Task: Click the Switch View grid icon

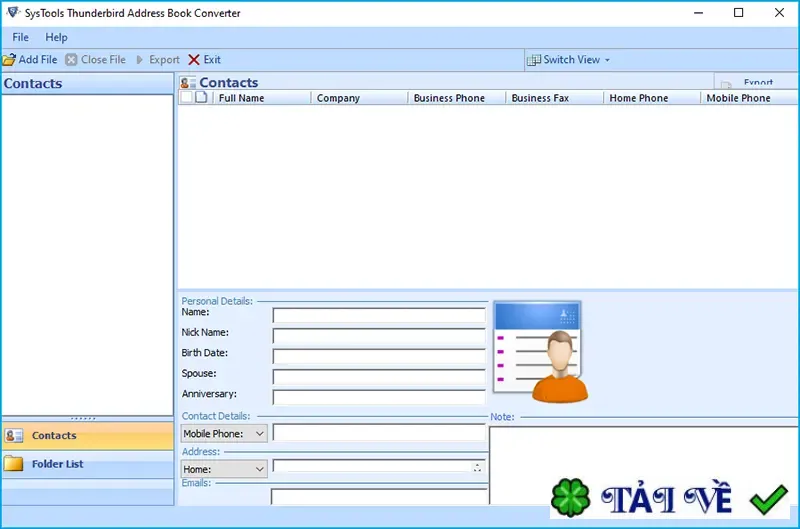Action: 534,60
